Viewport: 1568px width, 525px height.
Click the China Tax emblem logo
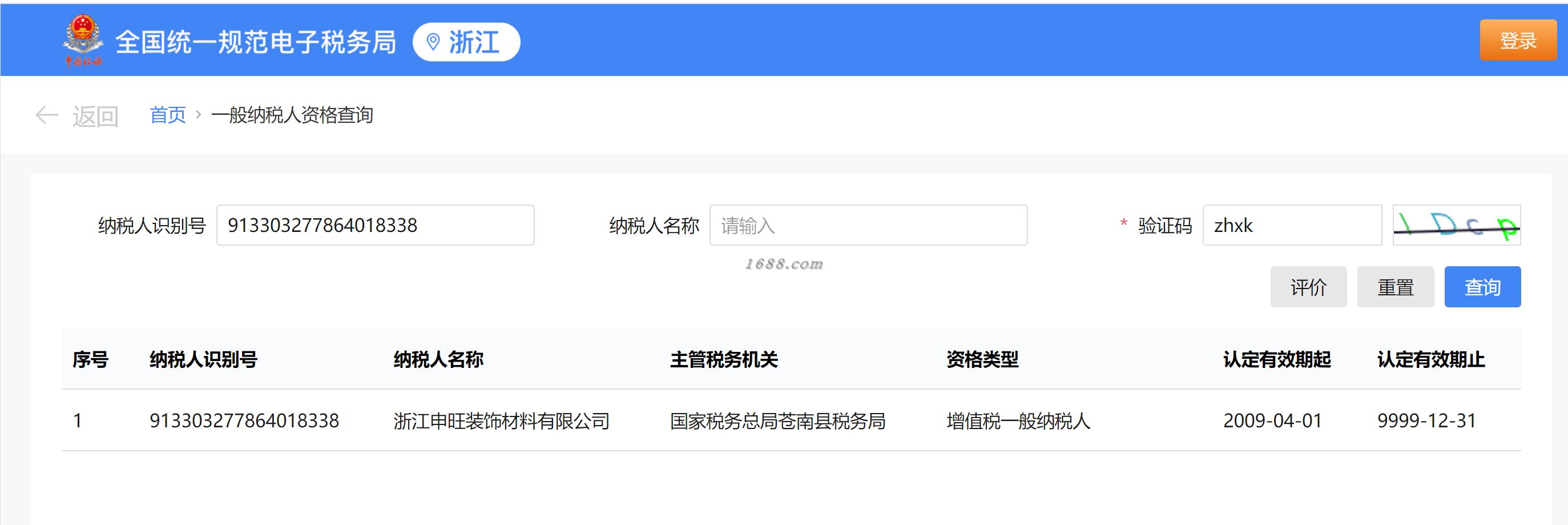point(83,41)
